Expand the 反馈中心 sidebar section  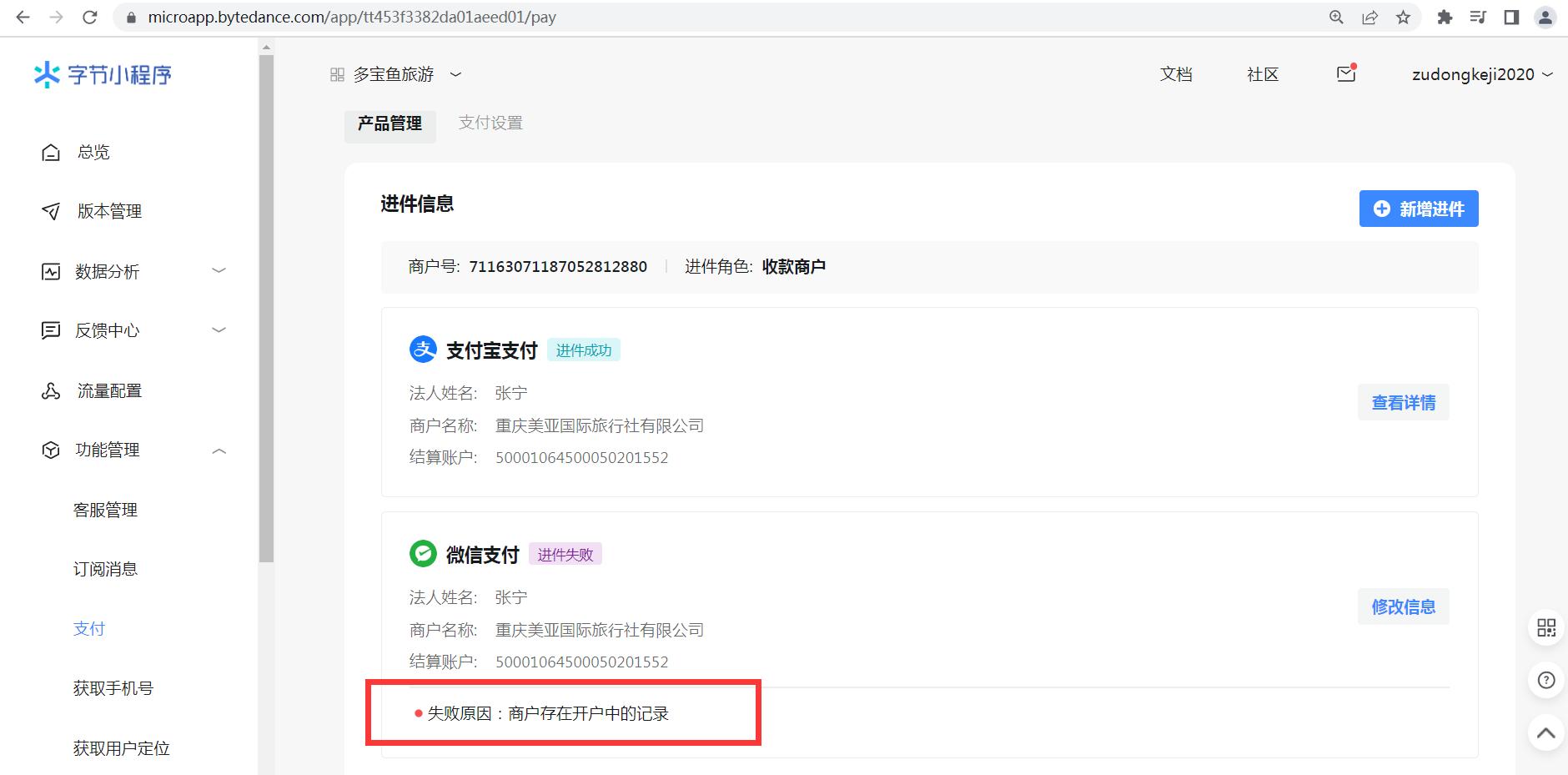point(219,330)
